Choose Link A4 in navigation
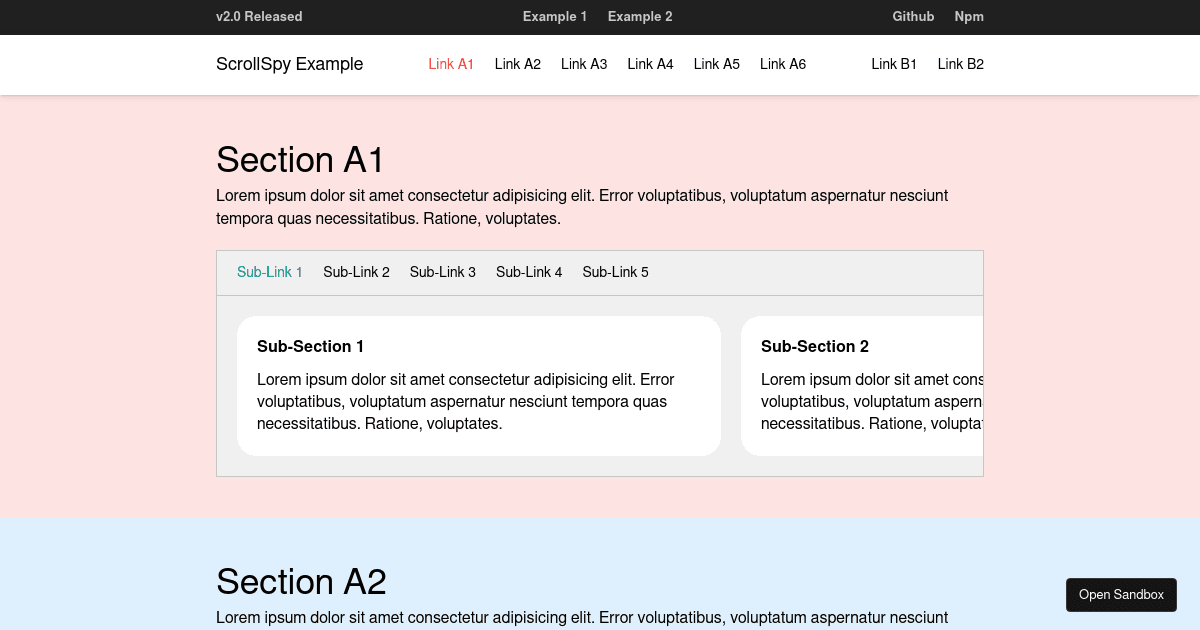Screen dimensions: 1200x630 pyautogui.click(x=650, y=64)
